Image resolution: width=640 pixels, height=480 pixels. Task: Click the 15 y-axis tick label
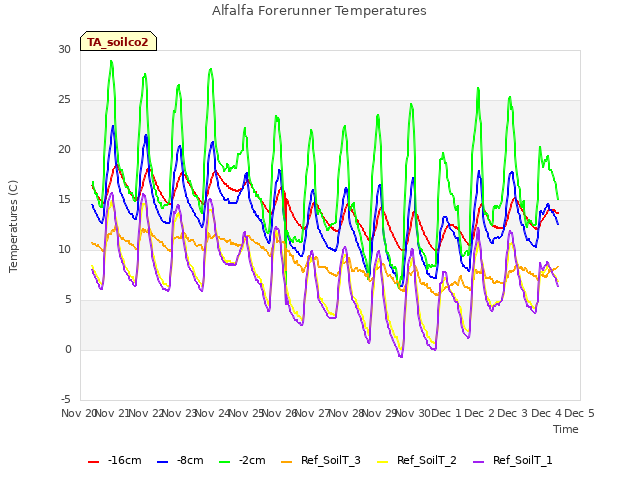coord(64,200)
